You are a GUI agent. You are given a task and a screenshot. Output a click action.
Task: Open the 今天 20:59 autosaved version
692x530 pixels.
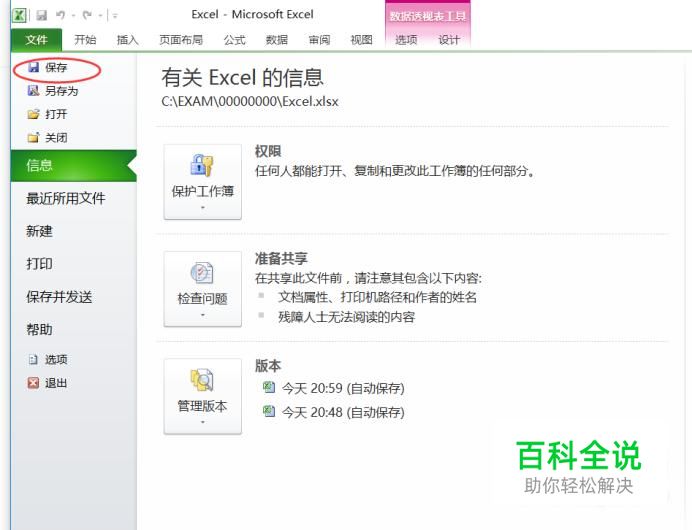[x=343, y=388]
